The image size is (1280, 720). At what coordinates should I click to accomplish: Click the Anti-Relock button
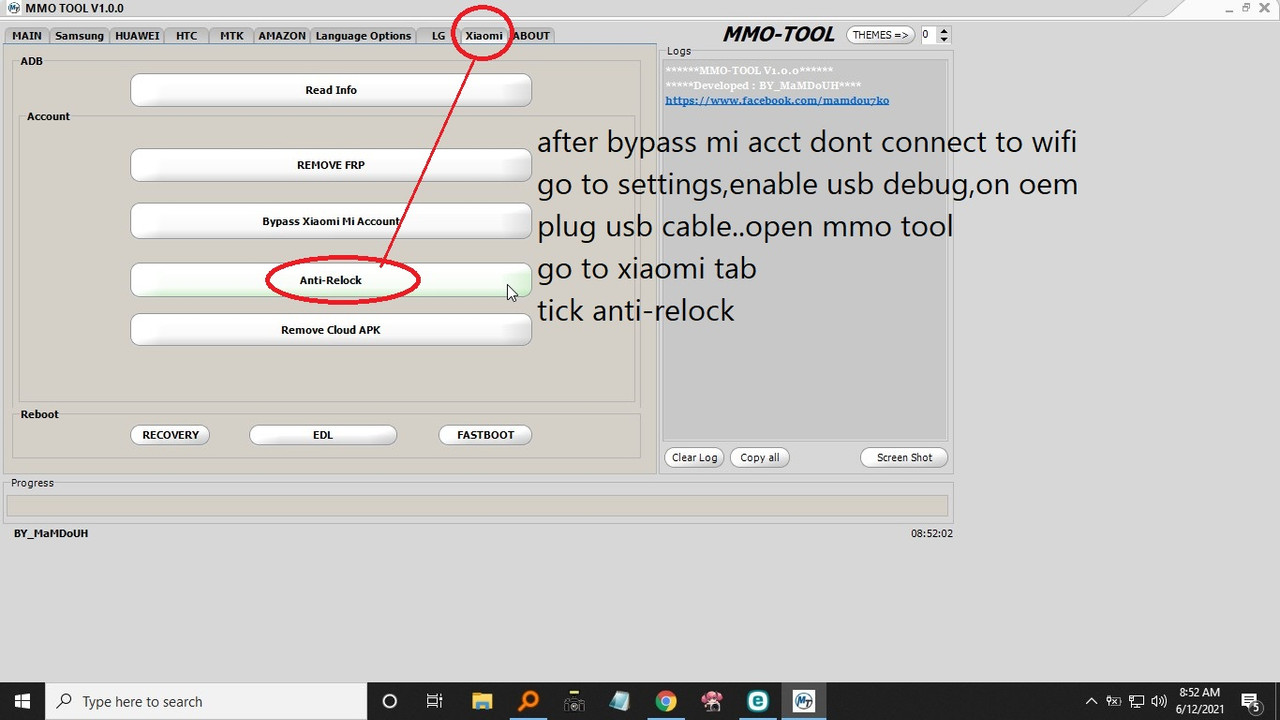331,280
